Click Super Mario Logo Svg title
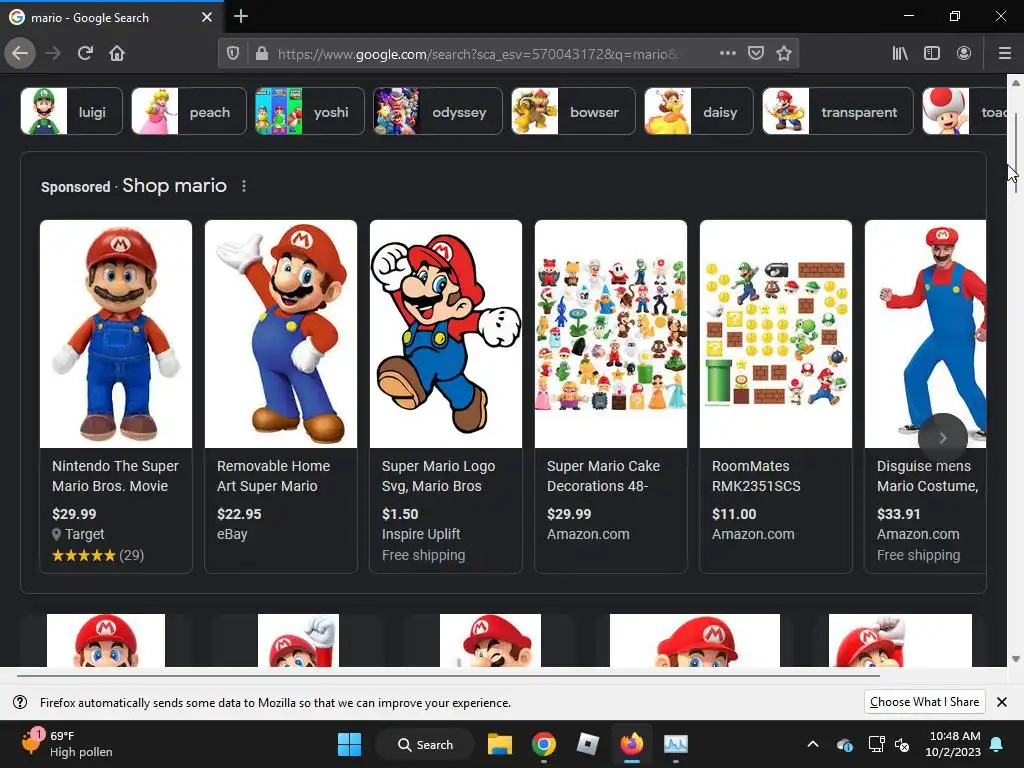The height and width of the screenshot is (768, 1024). [x=438, y=476]
